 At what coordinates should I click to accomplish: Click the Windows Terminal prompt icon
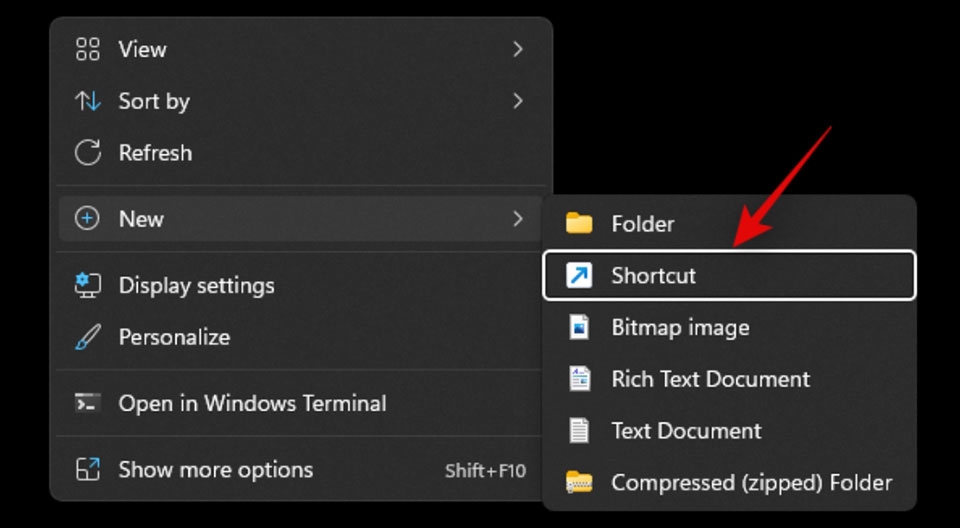click(x=88, y=403)
